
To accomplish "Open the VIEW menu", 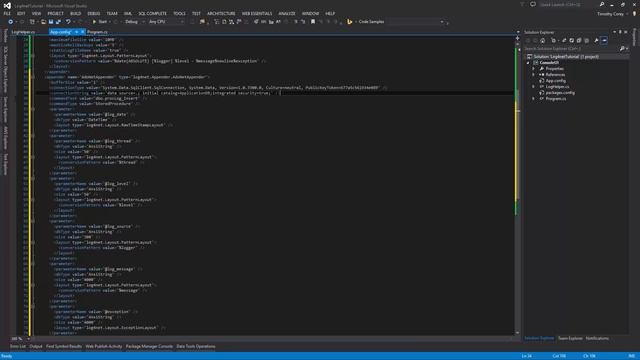I will pyautogui.click(x=36, y=13).
